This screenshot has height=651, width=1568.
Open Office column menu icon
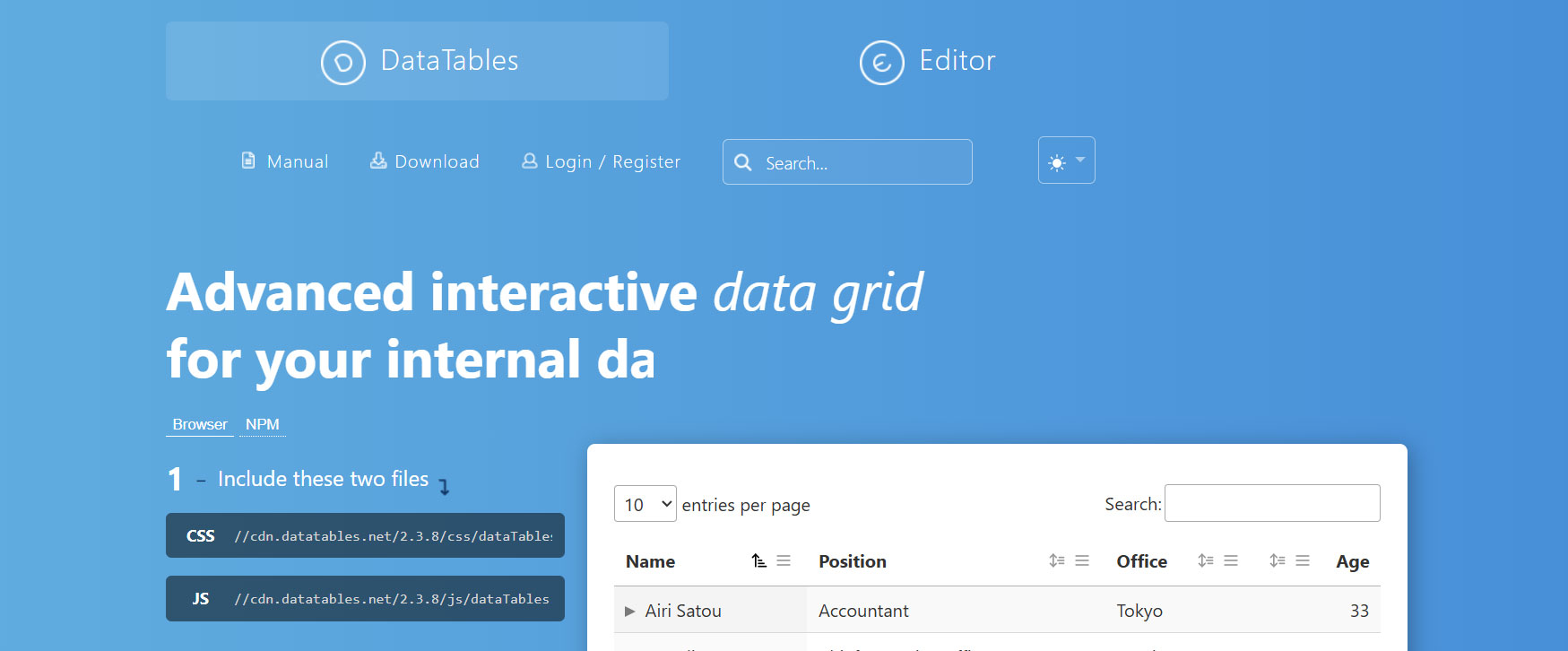click(x=1231, y=560)
